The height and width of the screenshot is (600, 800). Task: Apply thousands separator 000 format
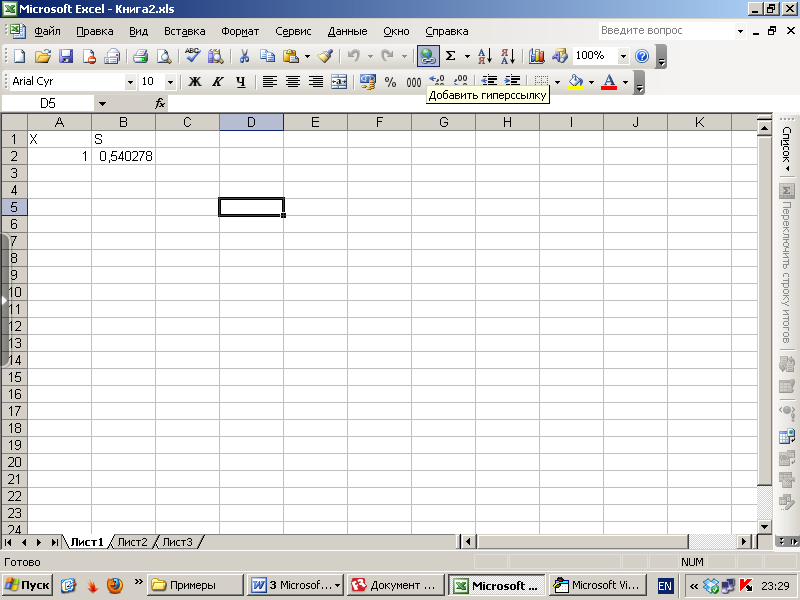[414, 81]
